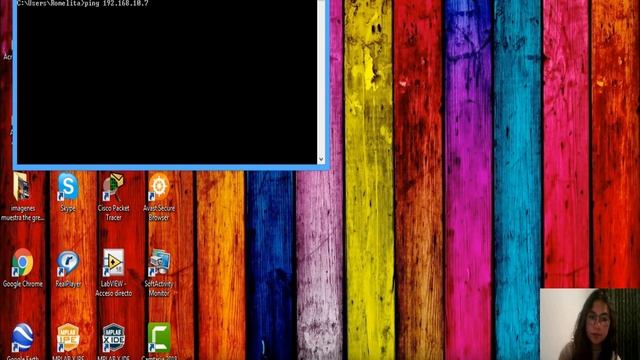
Task: Select the green Camtasia shortcut icon
Action: click(159, 338)
